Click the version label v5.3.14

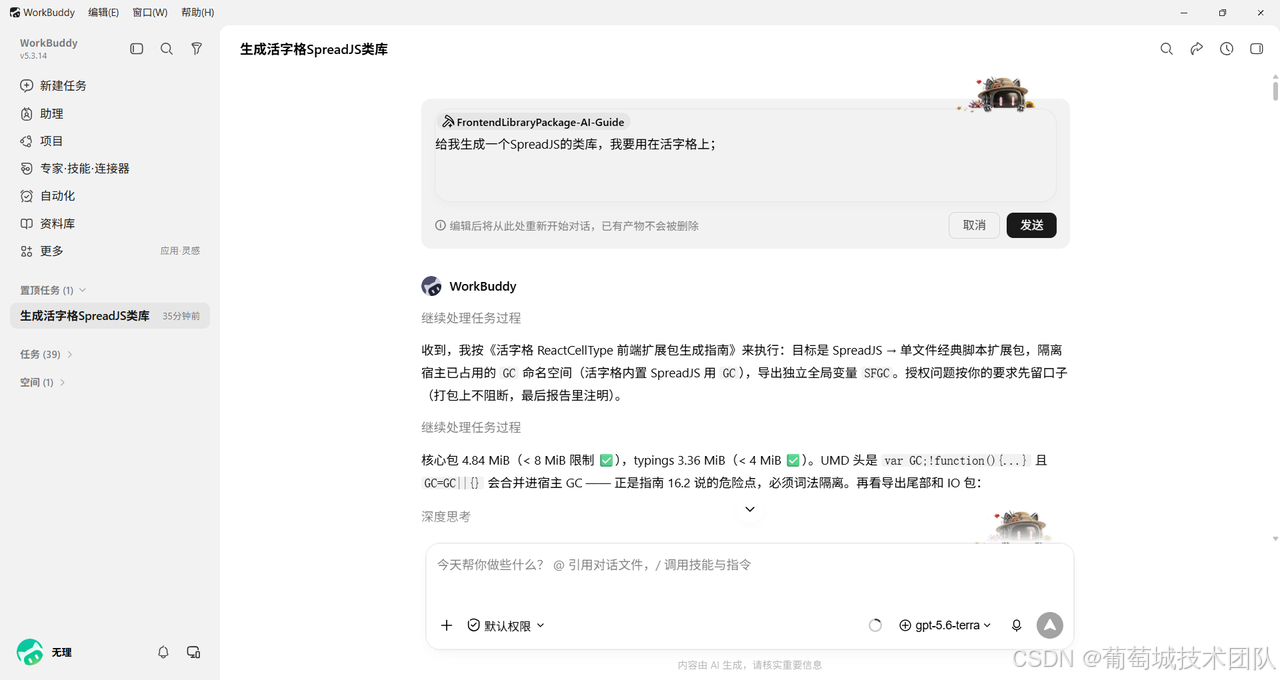[33, 56]
